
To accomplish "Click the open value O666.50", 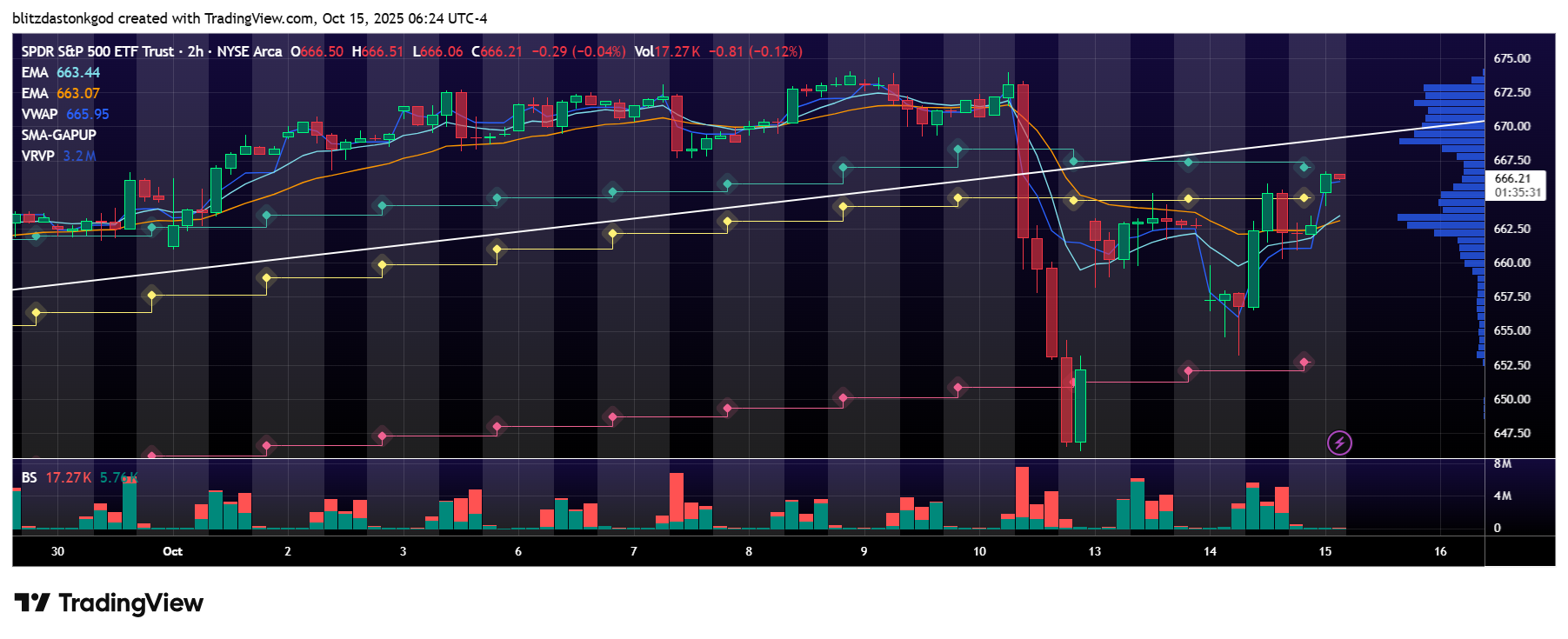I will 317,51.
